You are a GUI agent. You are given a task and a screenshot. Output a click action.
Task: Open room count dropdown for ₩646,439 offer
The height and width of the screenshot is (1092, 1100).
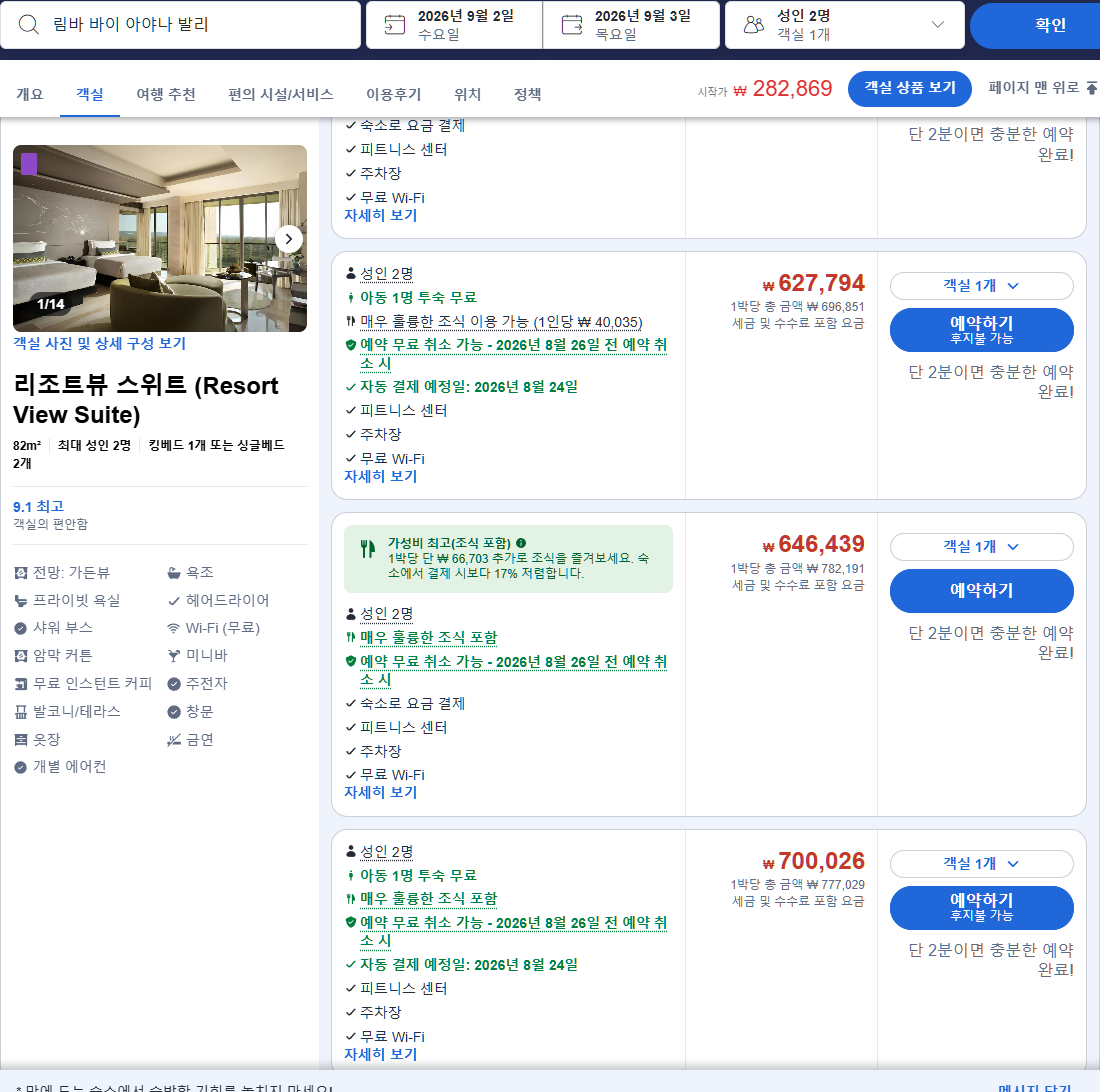click(x=981, y=547)
